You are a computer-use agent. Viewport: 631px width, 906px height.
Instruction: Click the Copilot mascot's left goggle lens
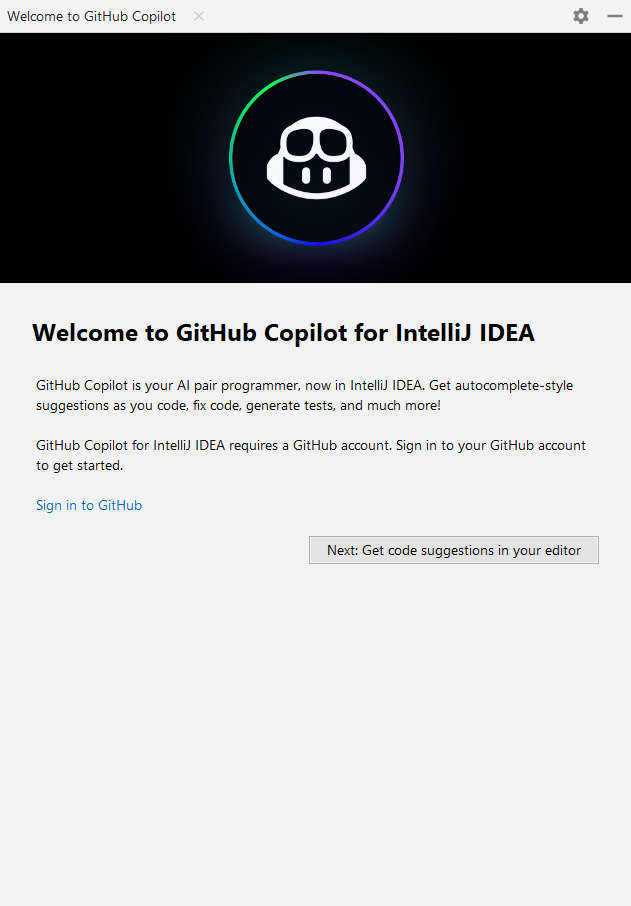(299, 142)
